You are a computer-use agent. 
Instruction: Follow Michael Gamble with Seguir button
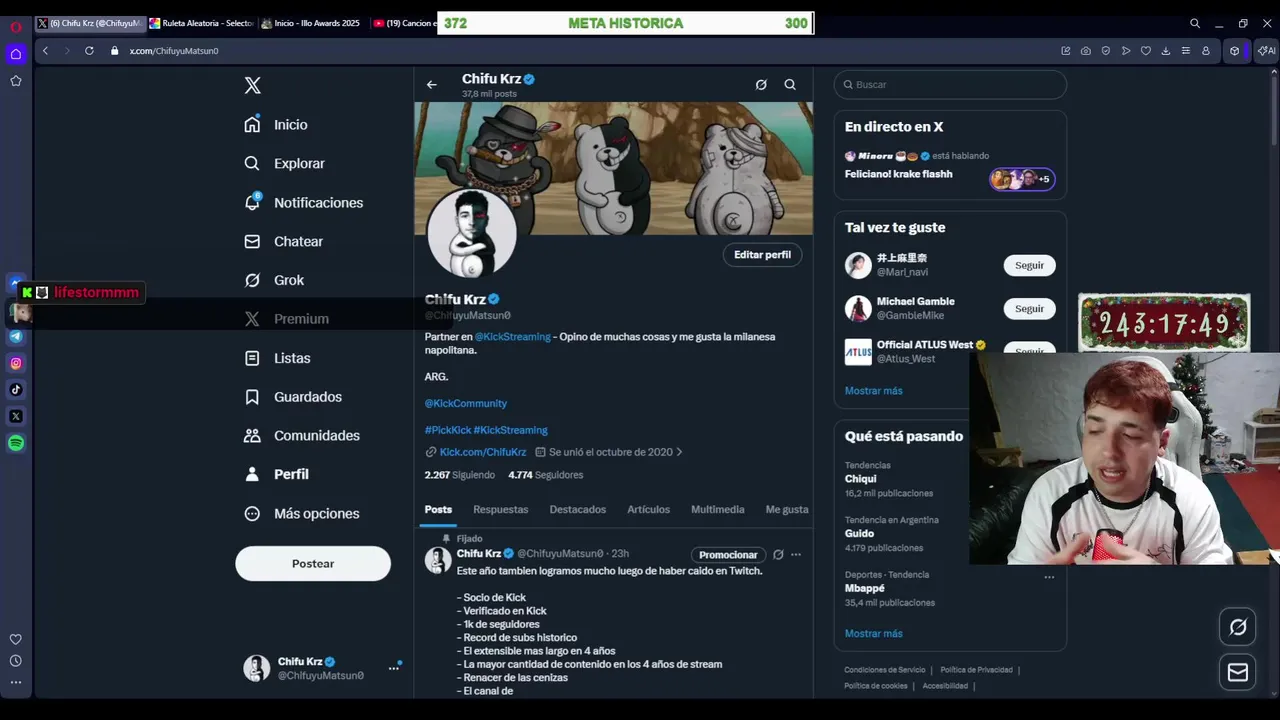1029,309
